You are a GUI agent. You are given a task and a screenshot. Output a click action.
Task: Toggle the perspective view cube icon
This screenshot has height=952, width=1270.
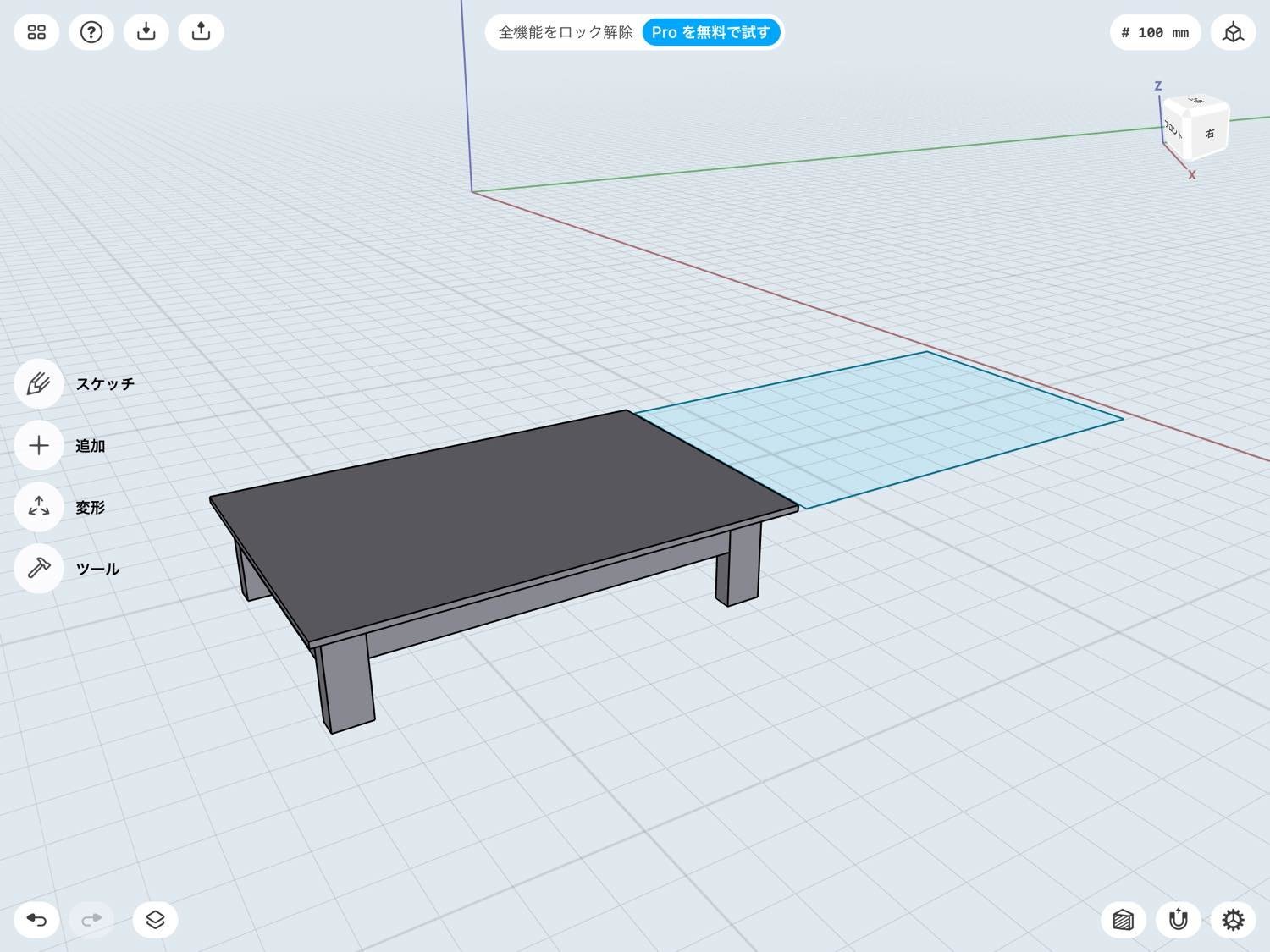tap(1234, 32)
